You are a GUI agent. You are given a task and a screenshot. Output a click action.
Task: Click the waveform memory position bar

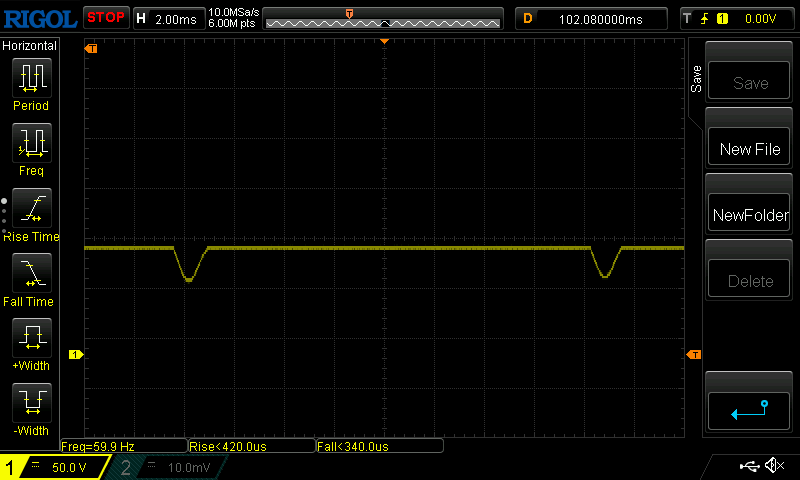(x=382, y=18)
